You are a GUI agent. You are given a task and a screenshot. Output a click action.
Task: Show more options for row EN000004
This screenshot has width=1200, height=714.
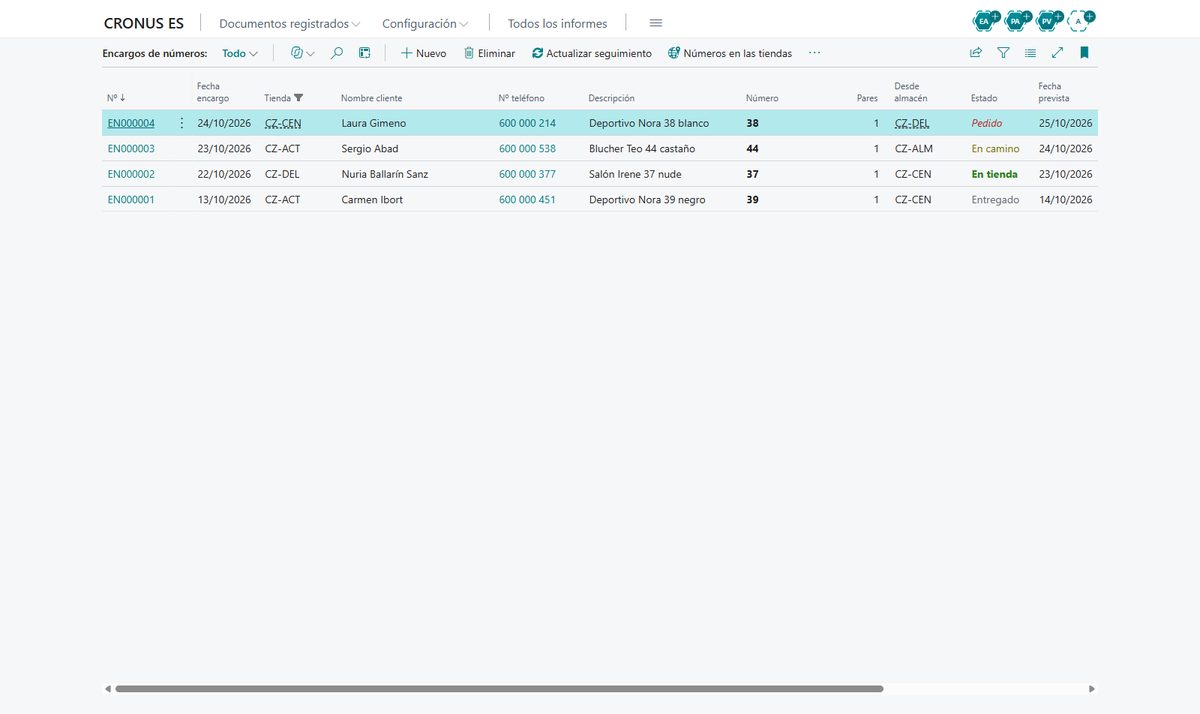tap(181, 123)
